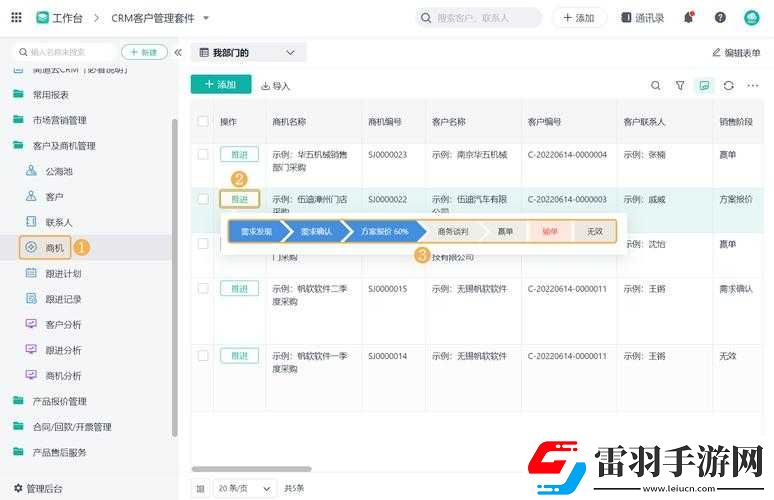The width and height of the screenshot is (774, 500).
Task: Click the green 添加 button above table
Action: click(220, 85)
